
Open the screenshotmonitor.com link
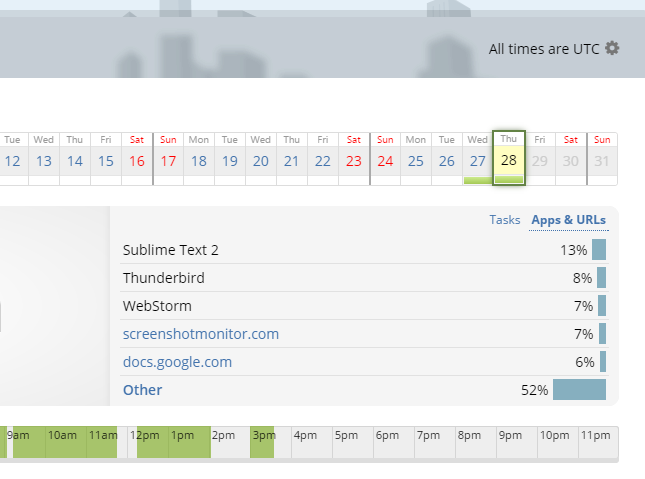(201, 334)
